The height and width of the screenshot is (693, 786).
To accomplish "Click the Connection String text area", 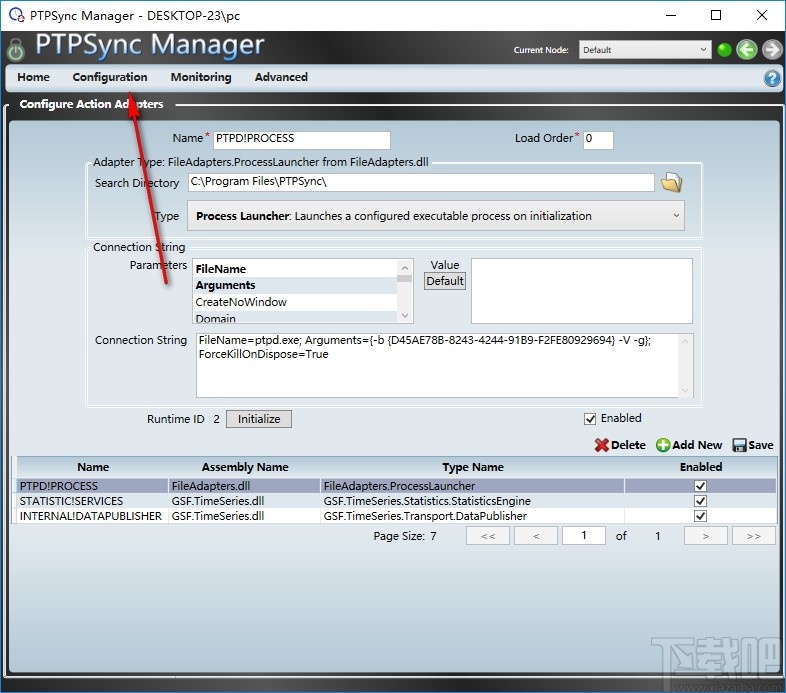I will (438, 366).
